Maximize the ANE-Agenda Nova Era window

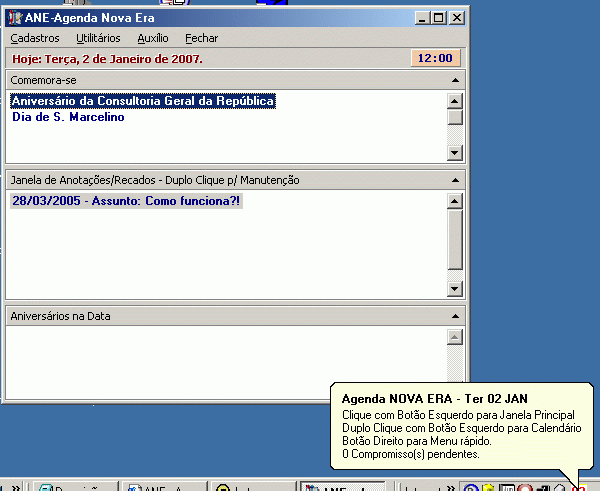439,18
